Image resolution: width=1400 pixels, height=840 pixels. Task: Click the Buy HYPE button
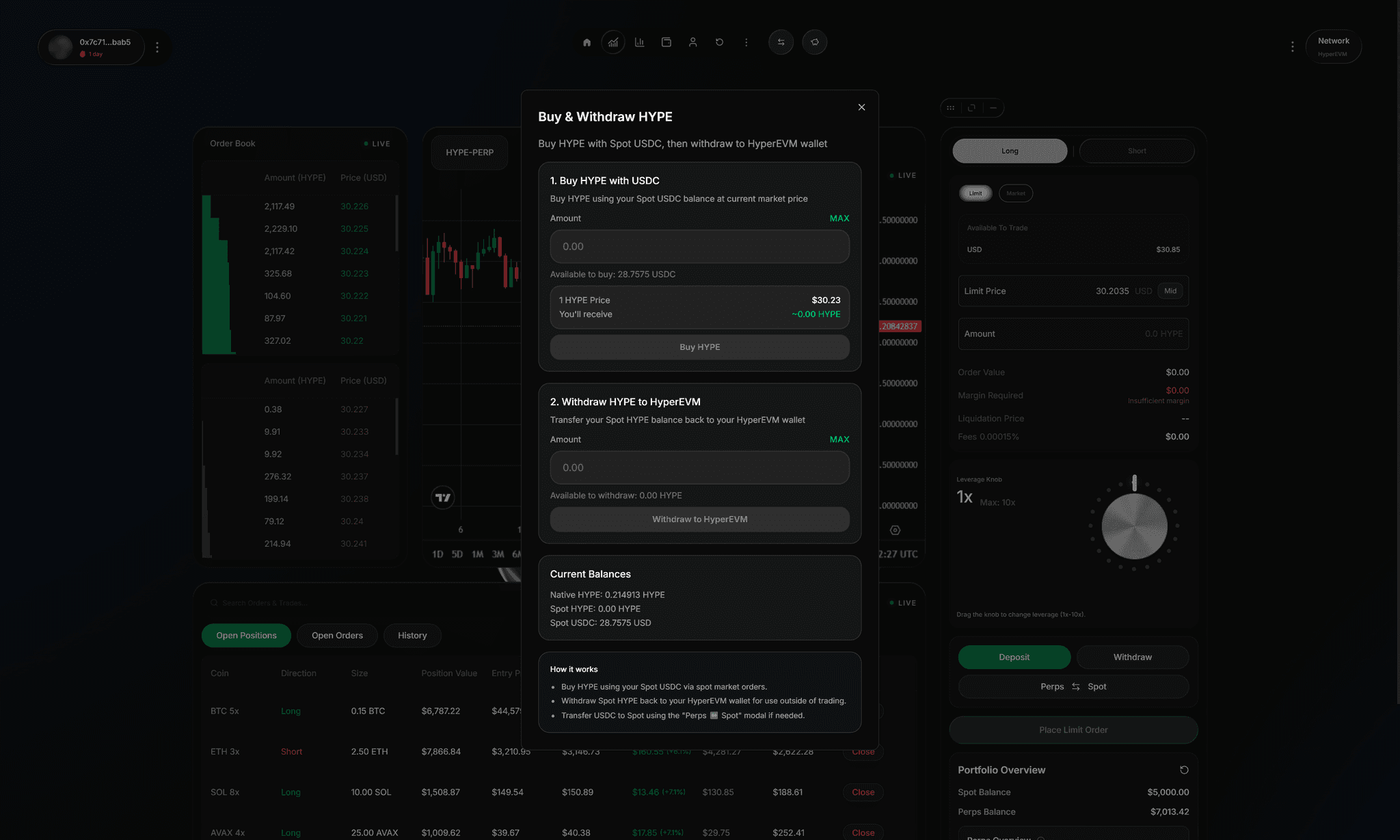point(699,347)
